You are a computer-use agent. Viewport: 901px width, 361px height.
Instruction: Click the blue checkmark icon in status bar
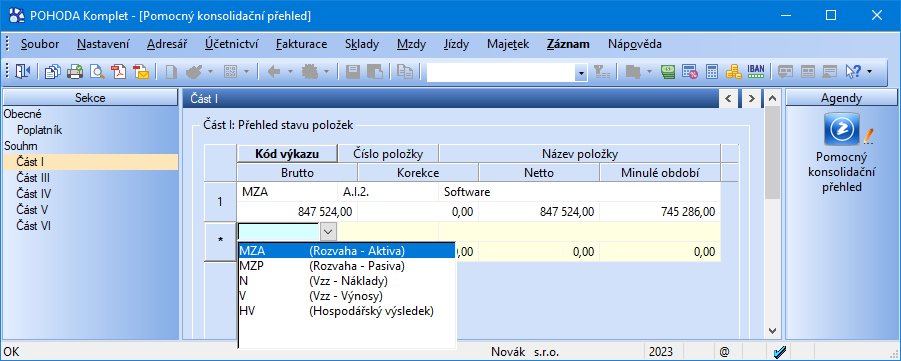pyautogui.click(x=780, y=352)
